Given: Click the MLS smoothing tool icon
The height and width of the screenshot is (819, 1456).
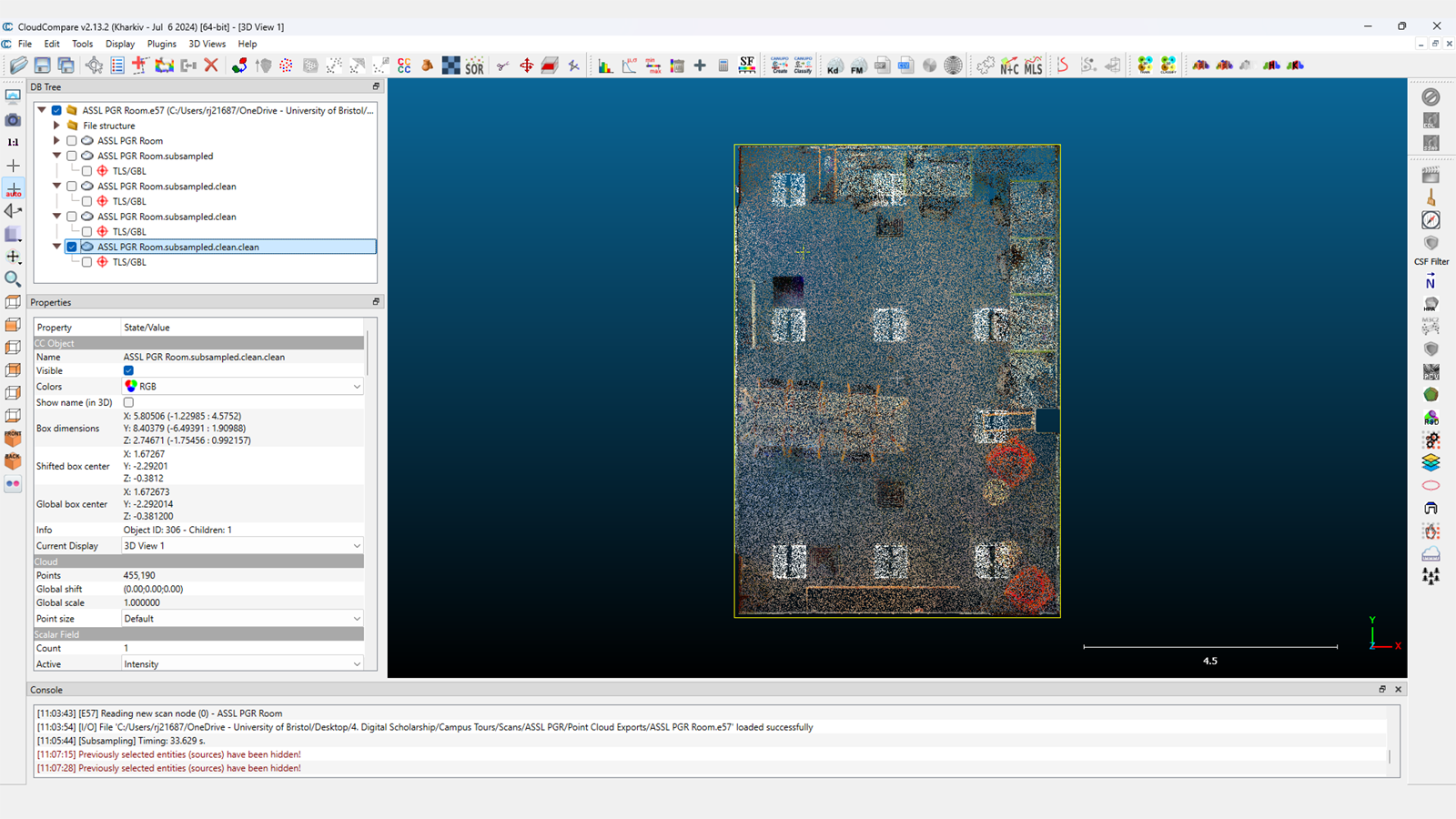Looking at the screenshot, I should tap(1033, 66).
